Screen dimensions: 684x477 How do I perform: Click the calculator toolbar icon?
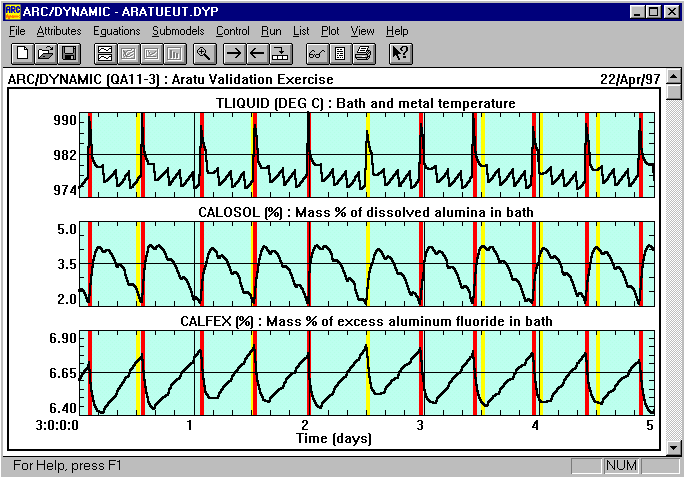(339, 53)
